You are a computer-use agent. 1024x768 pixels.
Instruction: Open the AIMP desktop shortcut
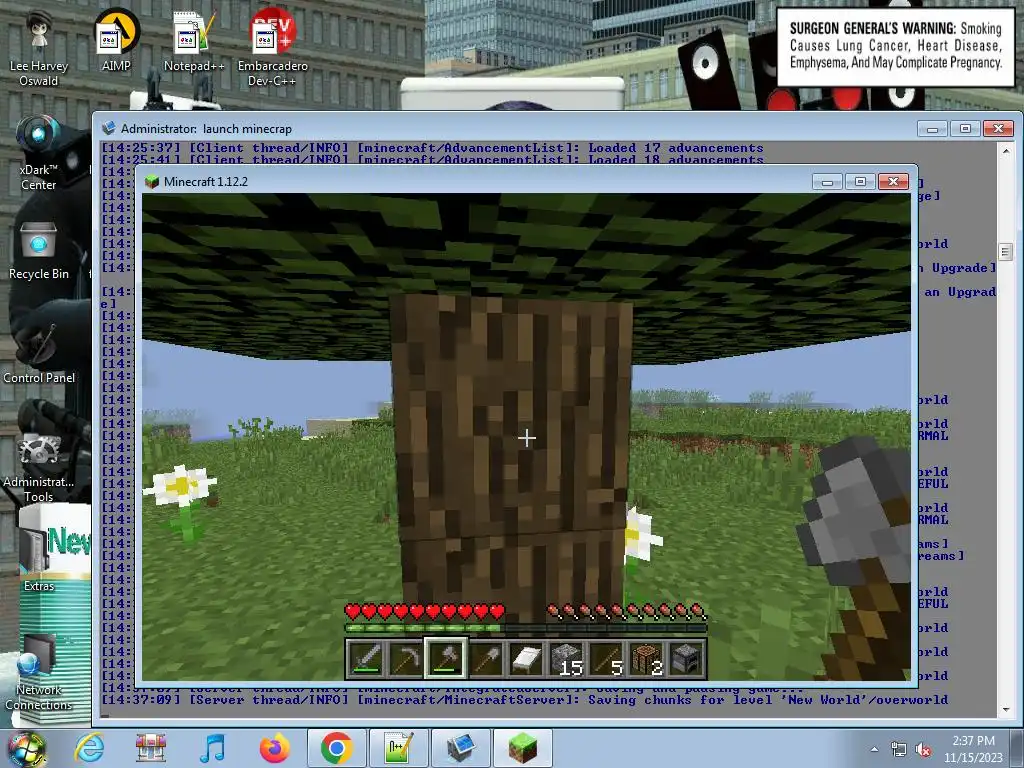tap(116, 39)
